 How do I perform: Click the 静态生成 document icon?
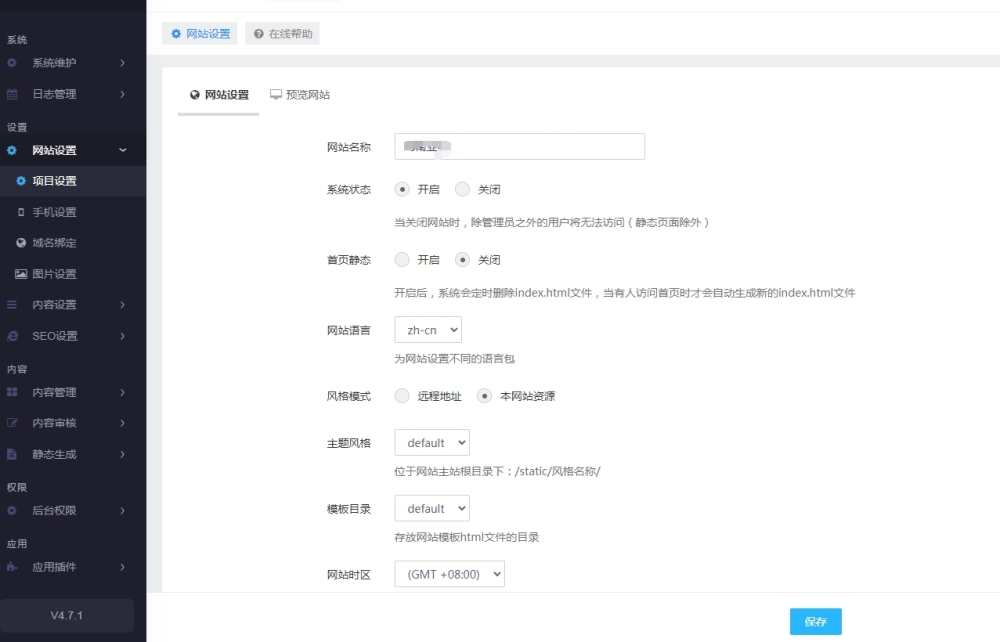(14, 453)
